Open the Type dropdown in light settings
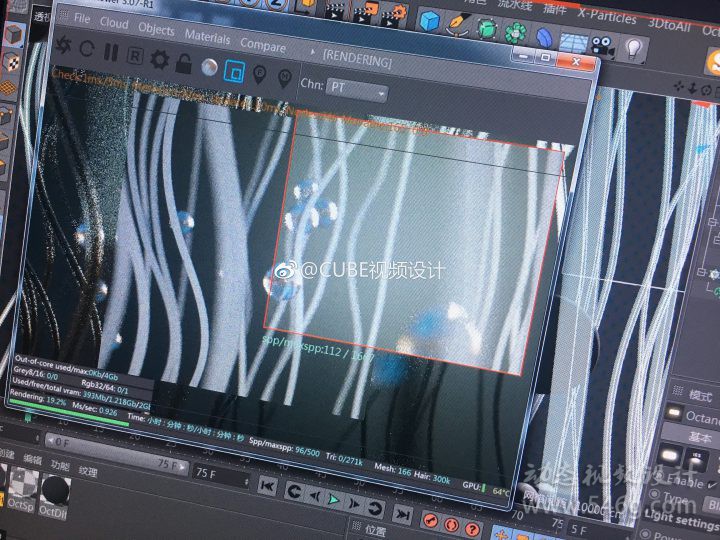Screen dimensions: 720x540 [712, 505]
